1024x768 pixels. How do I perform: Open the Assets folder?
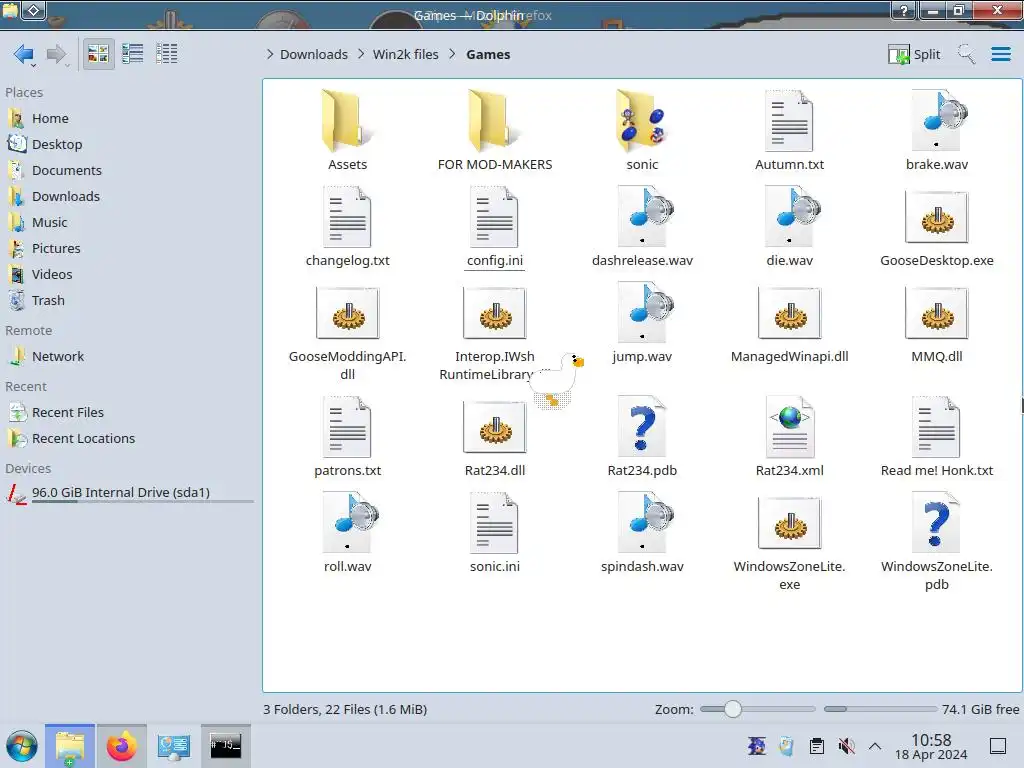click(x=347, y=131)
